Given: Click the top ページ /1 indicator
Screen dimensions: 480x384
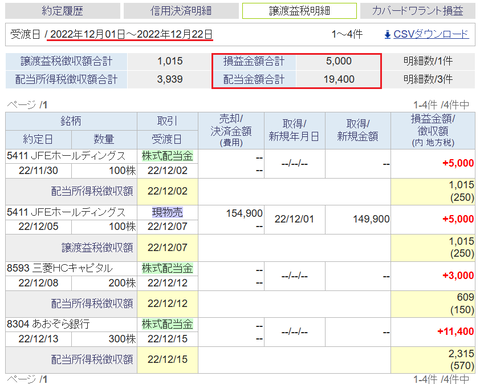Looking at the screenshot, I should pos(27,105).
